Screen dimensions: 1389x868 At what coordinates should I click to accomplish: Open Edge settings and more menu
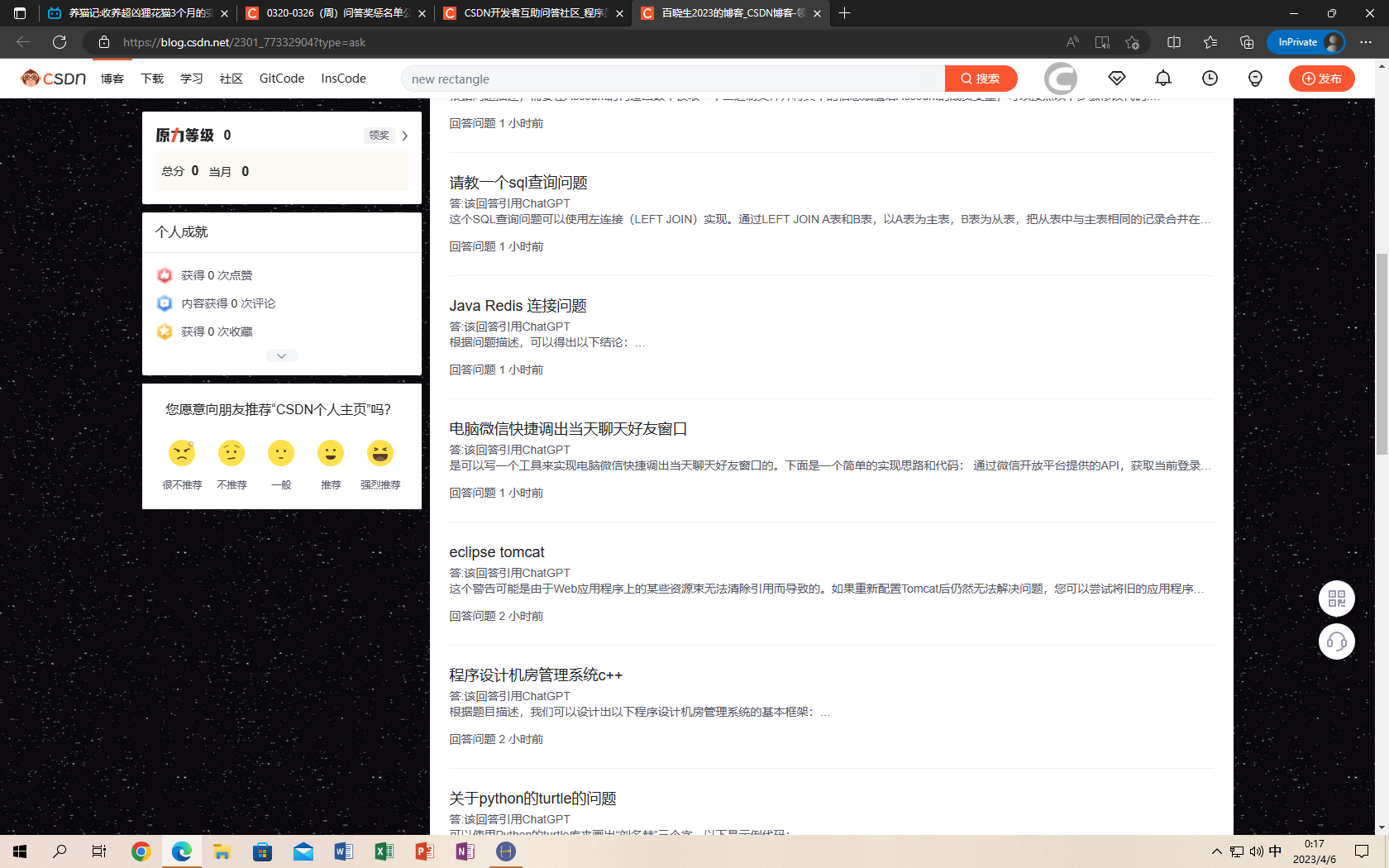click(x=1366, y=42)
